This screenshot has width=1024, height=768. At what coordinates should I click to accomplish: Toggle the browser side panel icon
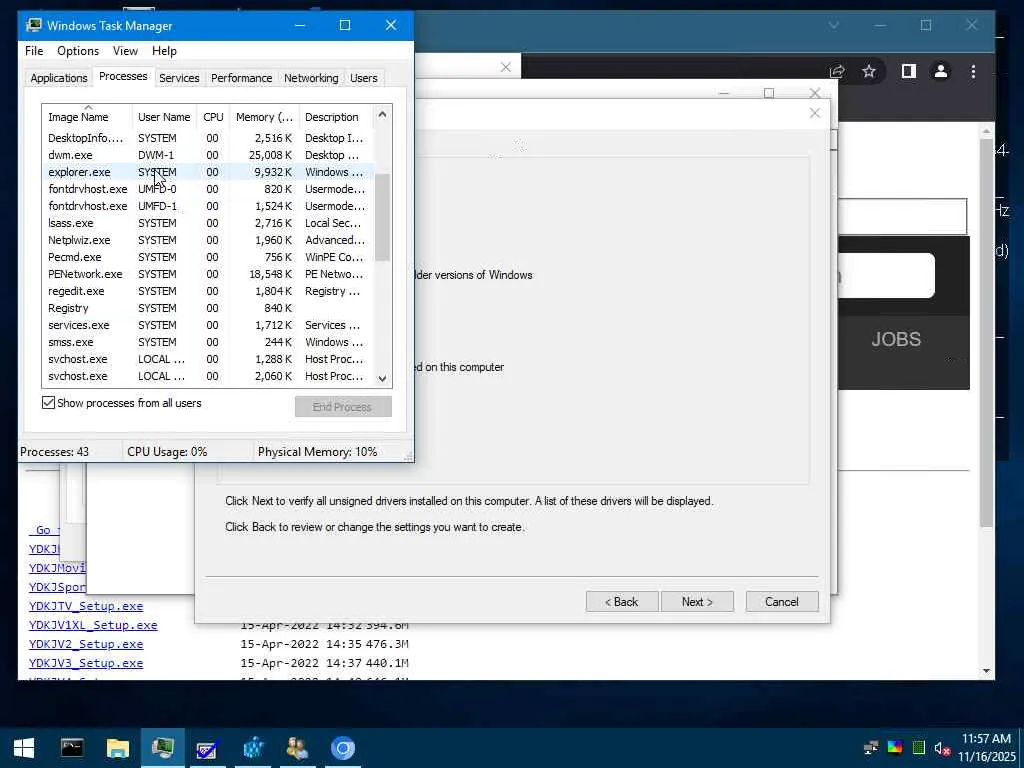[908, 71]
